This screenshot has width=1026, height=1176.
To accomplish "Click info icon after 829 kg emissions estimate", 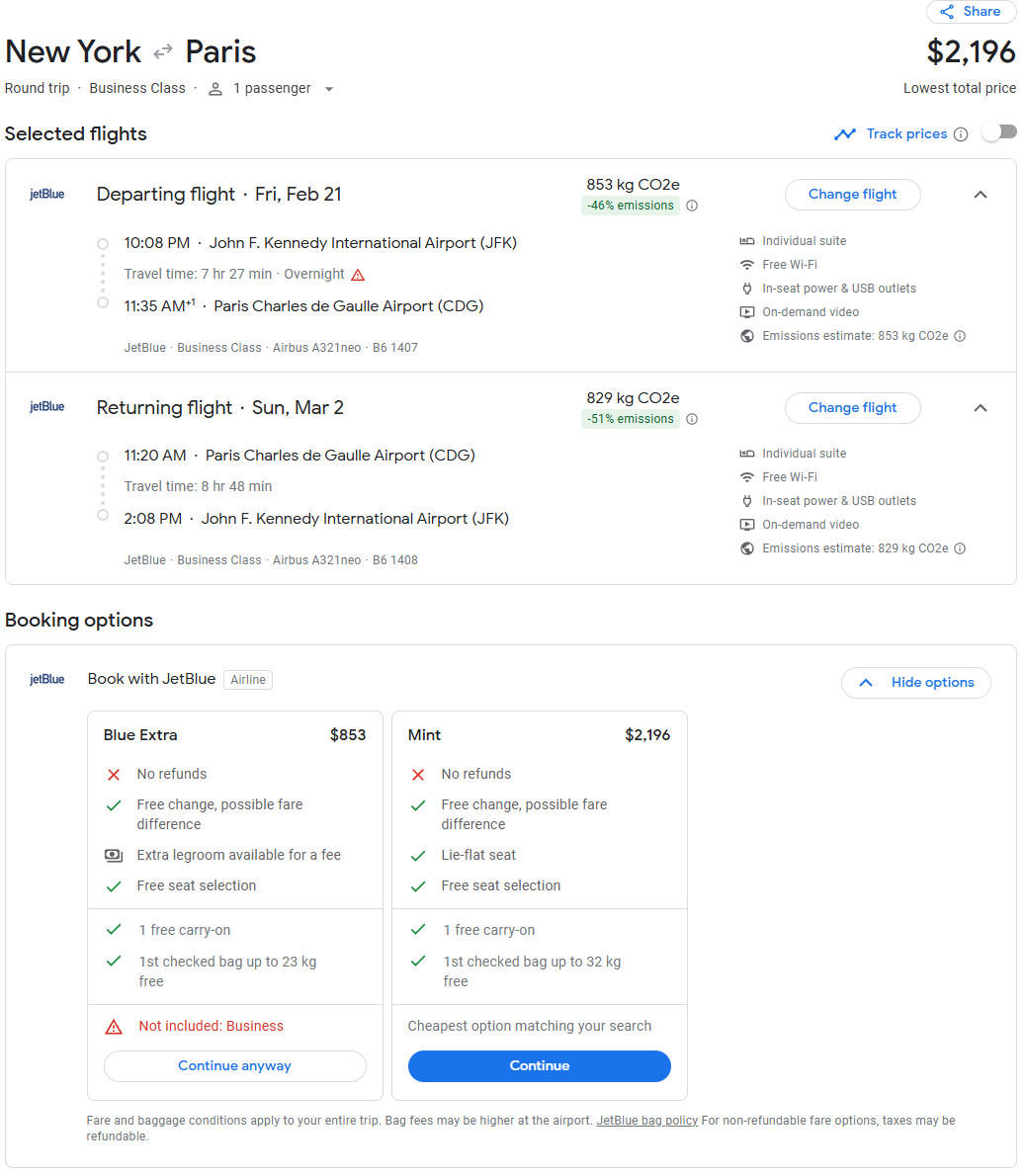I will tap(960, 548).
